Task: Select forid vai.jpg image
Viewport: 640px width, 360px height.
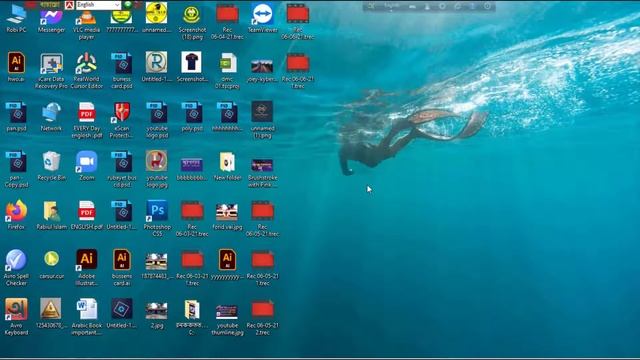Action: pyautogui.click(x=227, y=216)
